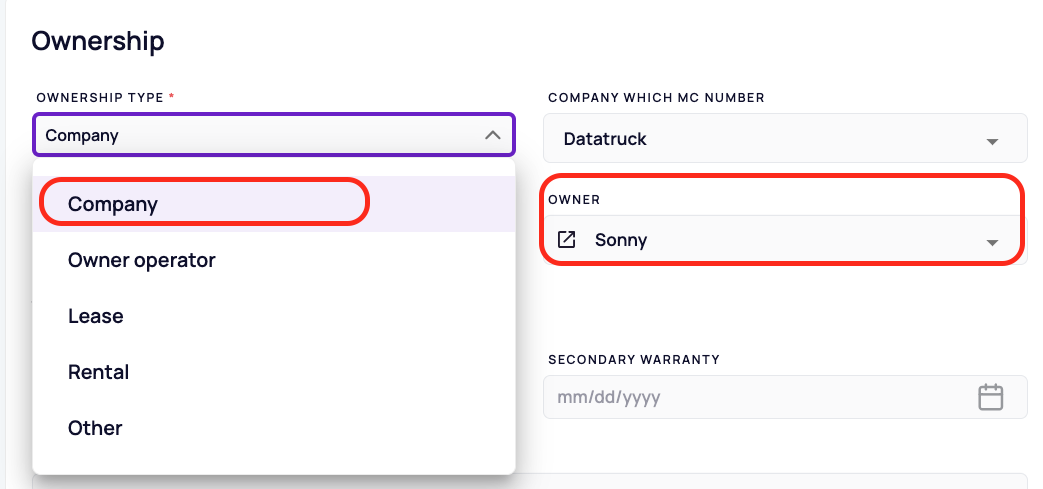Viewport: 1043px width, 489px height.
Task: Click the OWNER field label
Action: coord(574,200)
